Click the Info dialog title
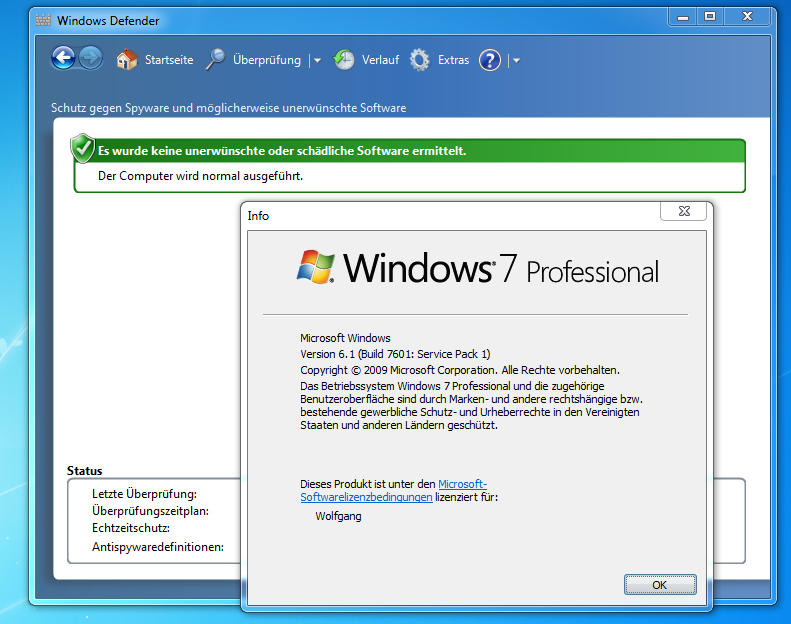791x624 pixels. 258,216
